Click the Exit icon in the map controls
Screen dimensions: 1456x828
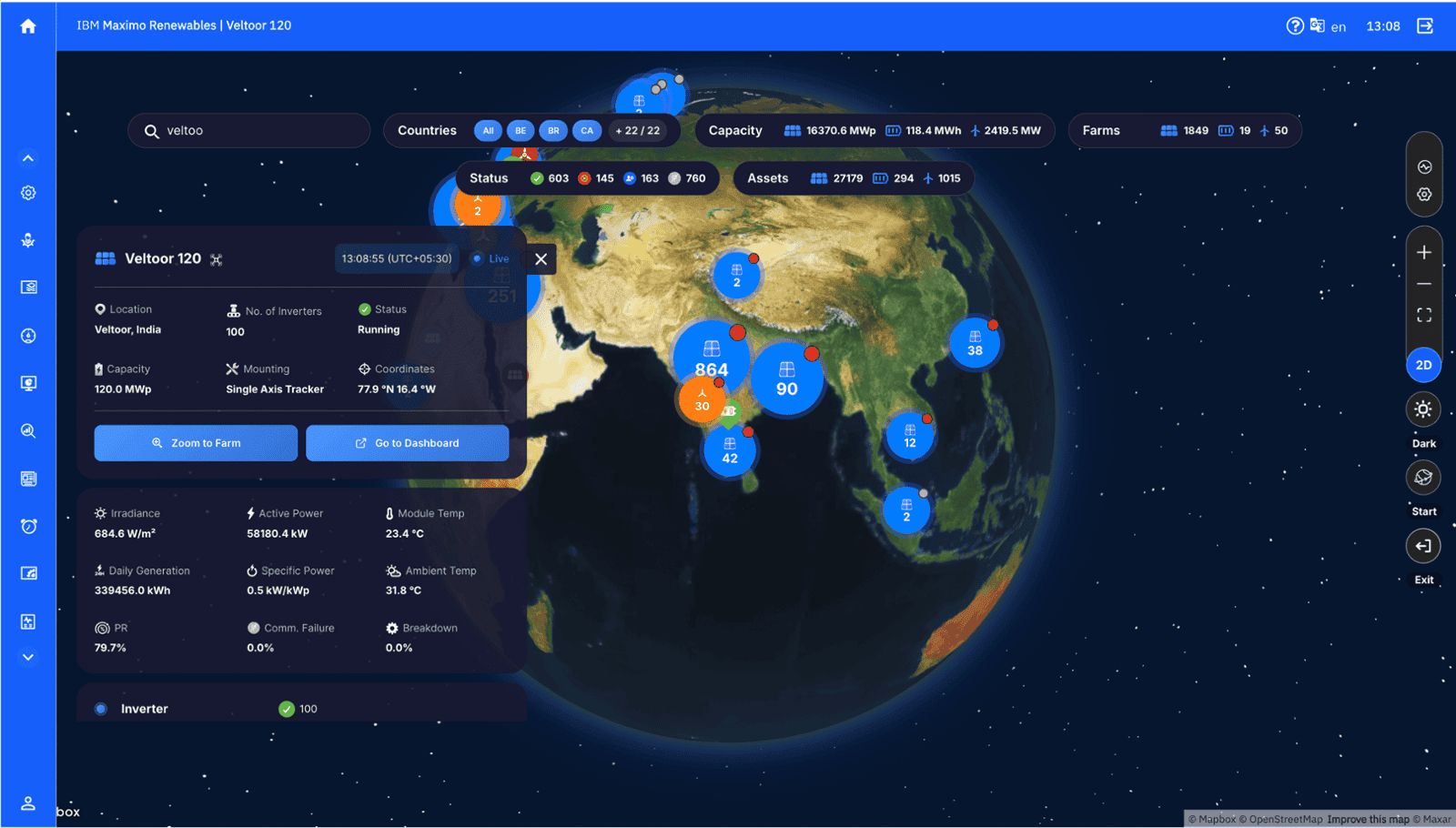point(1423,546)
